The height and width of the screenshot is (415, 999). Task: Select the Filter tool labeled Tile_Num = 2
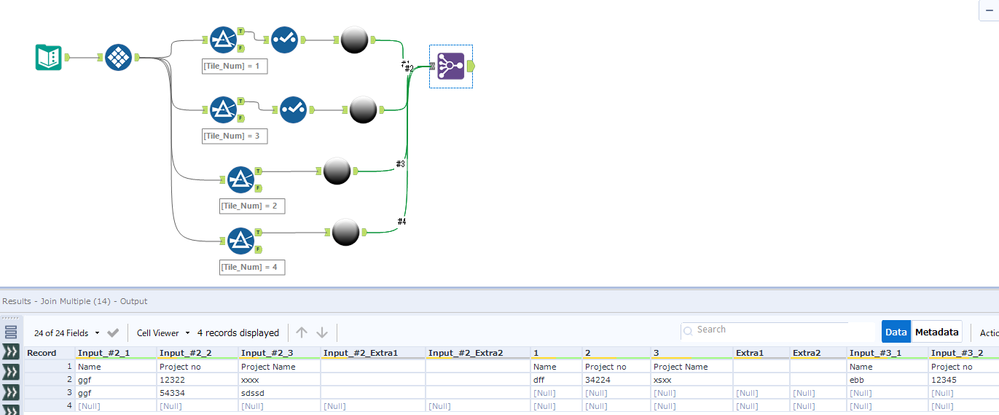241,180
